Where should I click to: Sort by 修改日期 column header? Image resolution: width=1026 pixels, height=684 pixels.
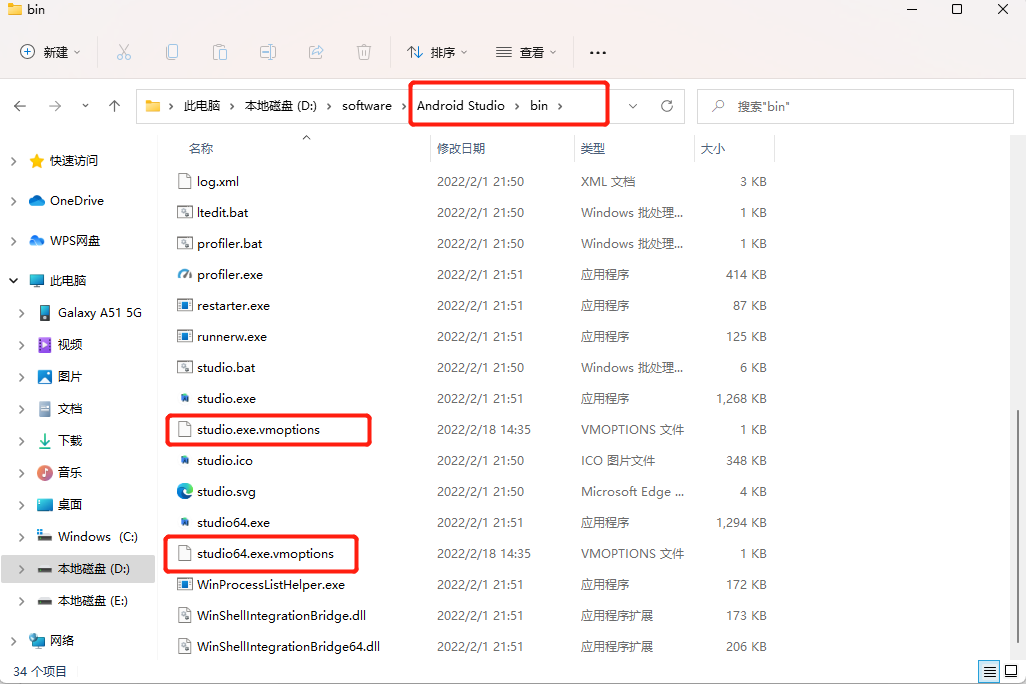461,149
